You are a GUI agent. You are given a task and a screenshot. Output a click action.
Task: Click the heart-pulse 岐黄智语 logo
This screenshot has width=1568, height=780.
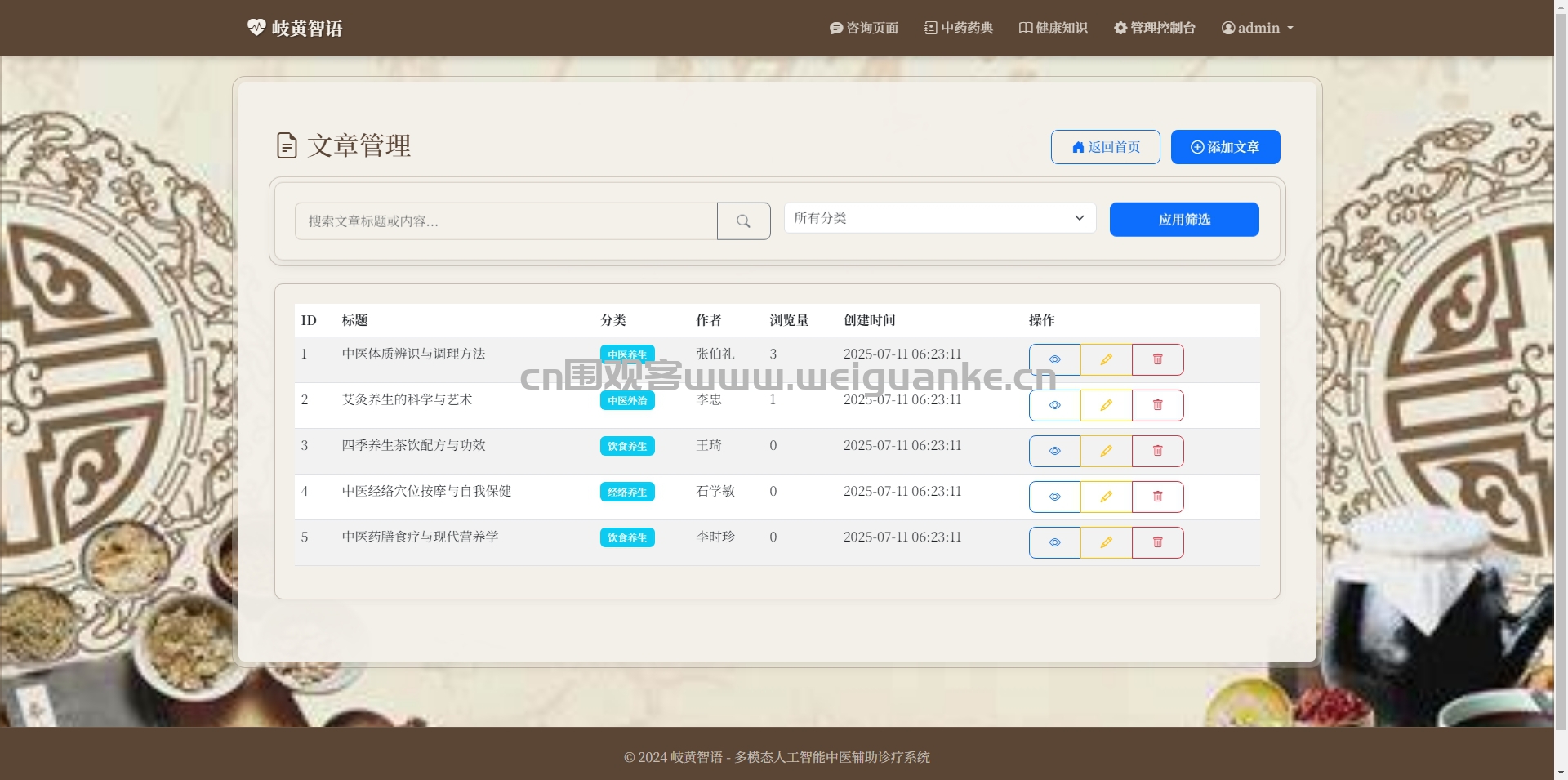[295, 28]
